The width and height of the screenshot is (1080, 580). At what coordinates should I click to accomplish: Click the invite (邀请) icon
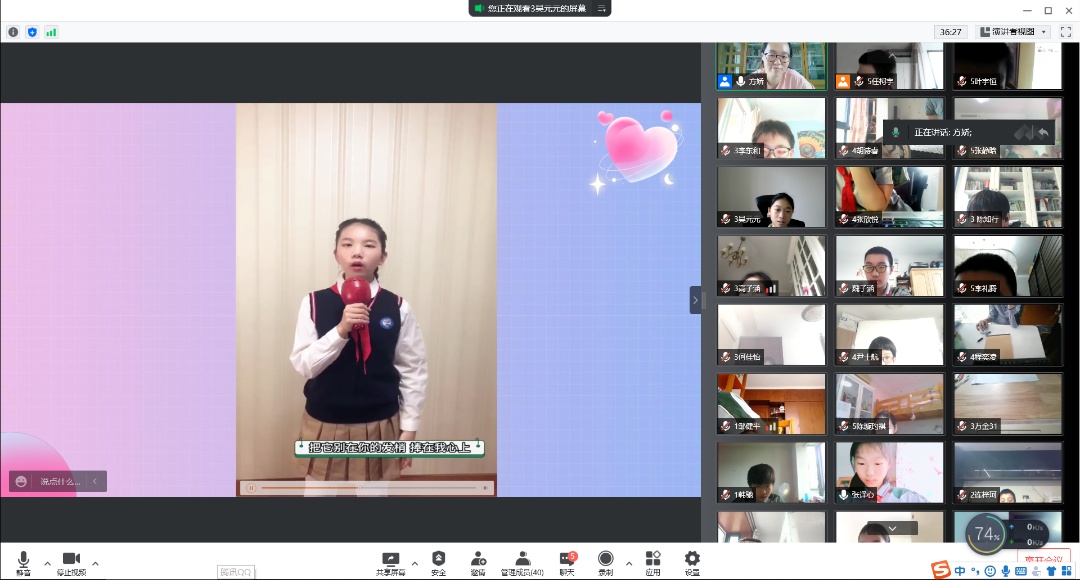[478, 560]
